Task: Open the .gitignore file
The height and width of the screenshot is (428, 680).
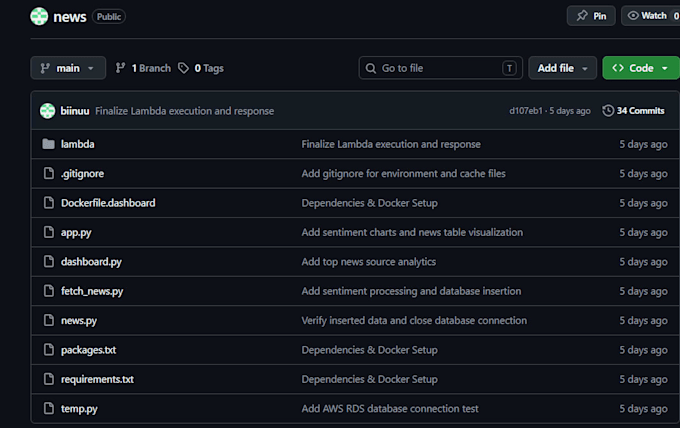Action: click(82, 173)
